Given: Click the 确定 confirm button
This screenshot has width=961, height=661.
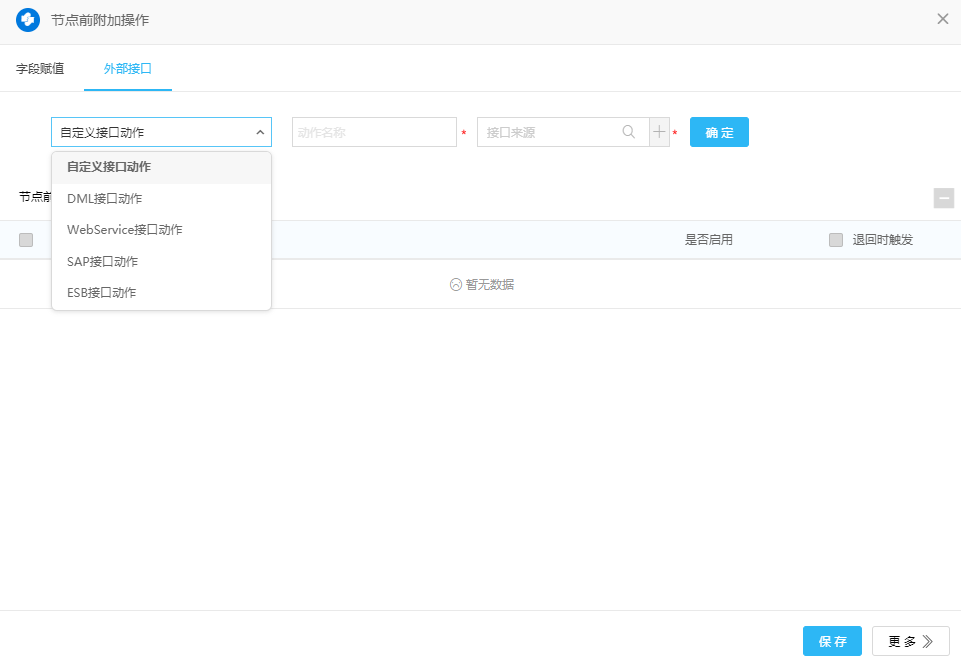Looking at the screenshot, I should tap(719, 132).
